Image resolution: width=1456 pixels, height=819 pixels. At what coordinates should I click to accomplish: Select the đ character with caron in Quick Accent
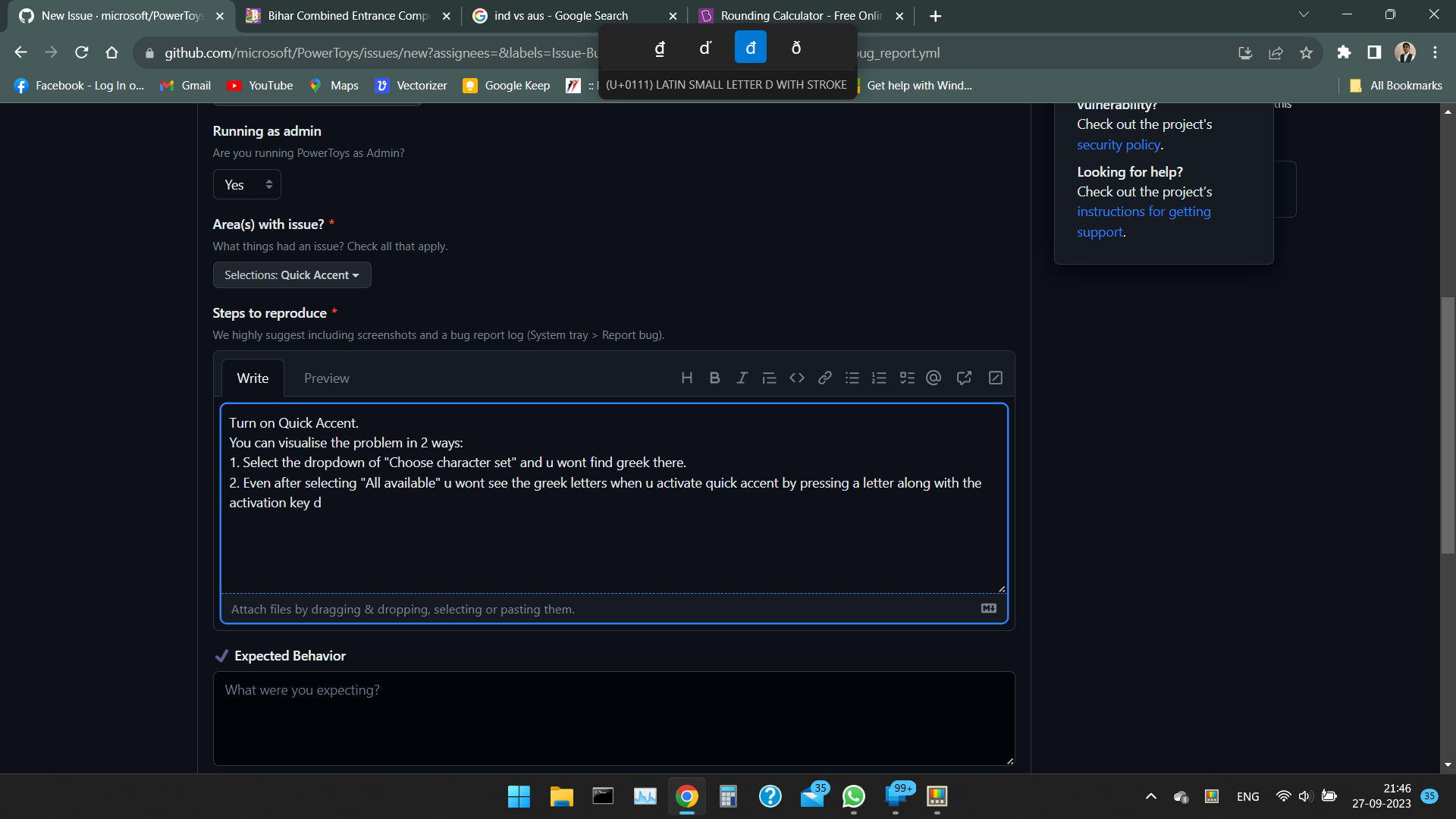tap(705, 48)
